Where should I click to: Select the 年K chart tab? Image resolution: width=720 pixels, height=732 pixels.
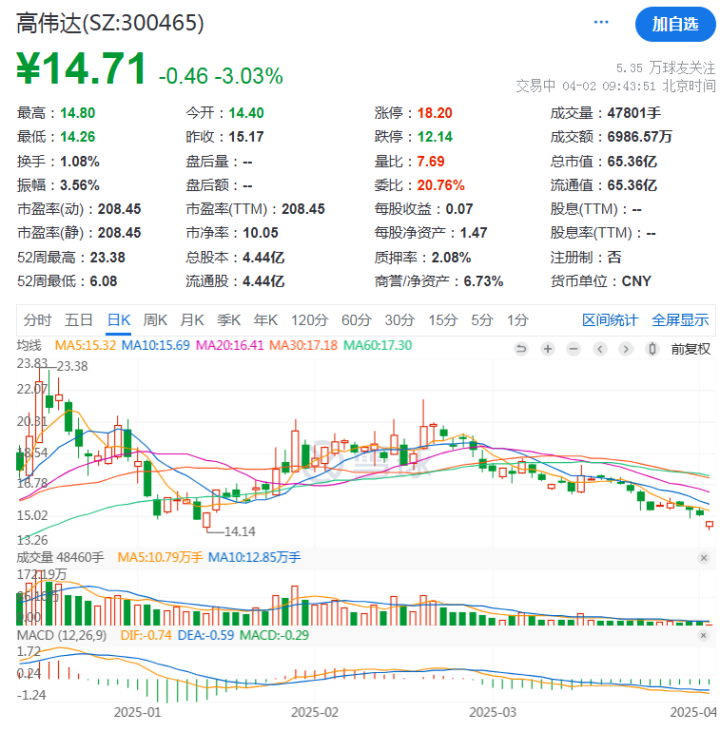(266, 320)
